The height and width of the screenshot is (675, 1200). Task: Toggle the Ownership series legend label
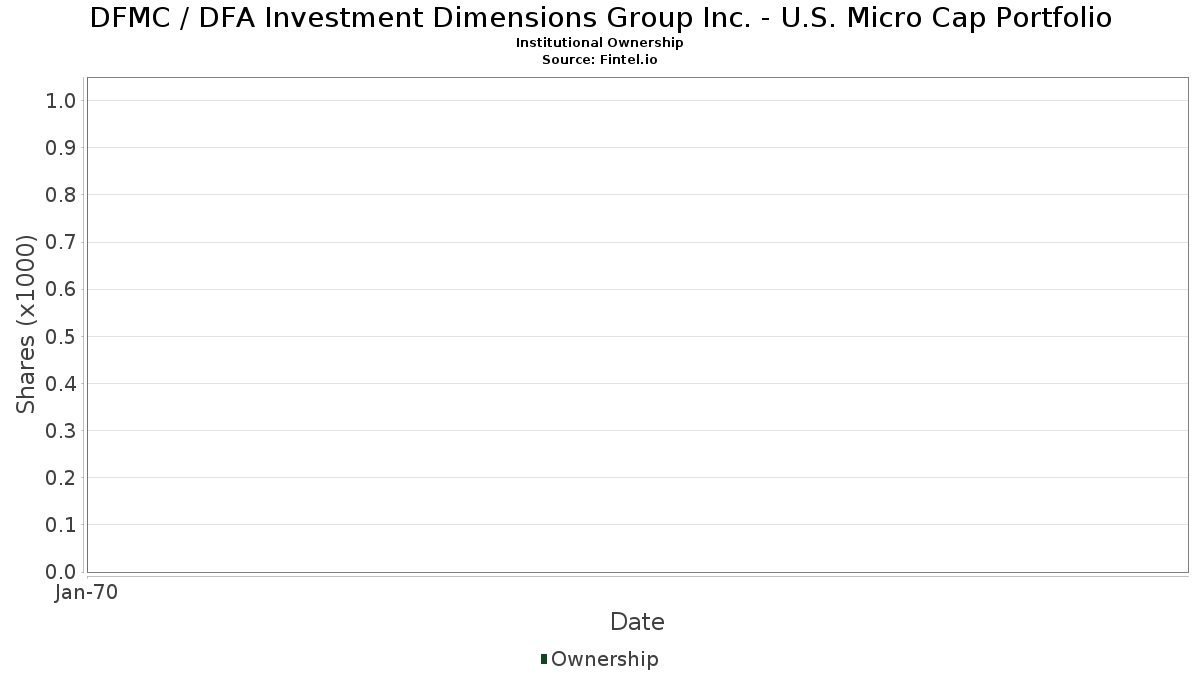coord(604,659)
